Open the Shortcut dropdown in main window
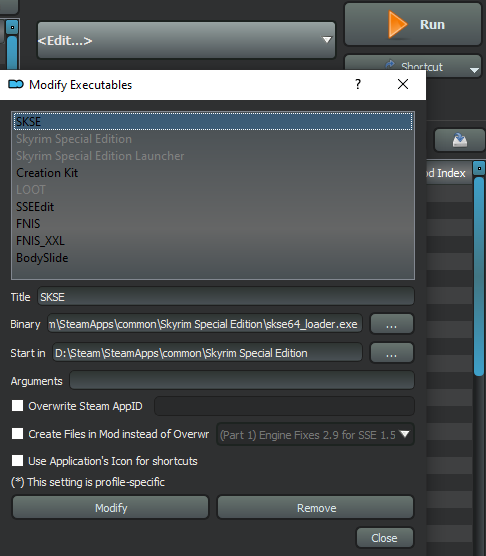 [413, 66]
